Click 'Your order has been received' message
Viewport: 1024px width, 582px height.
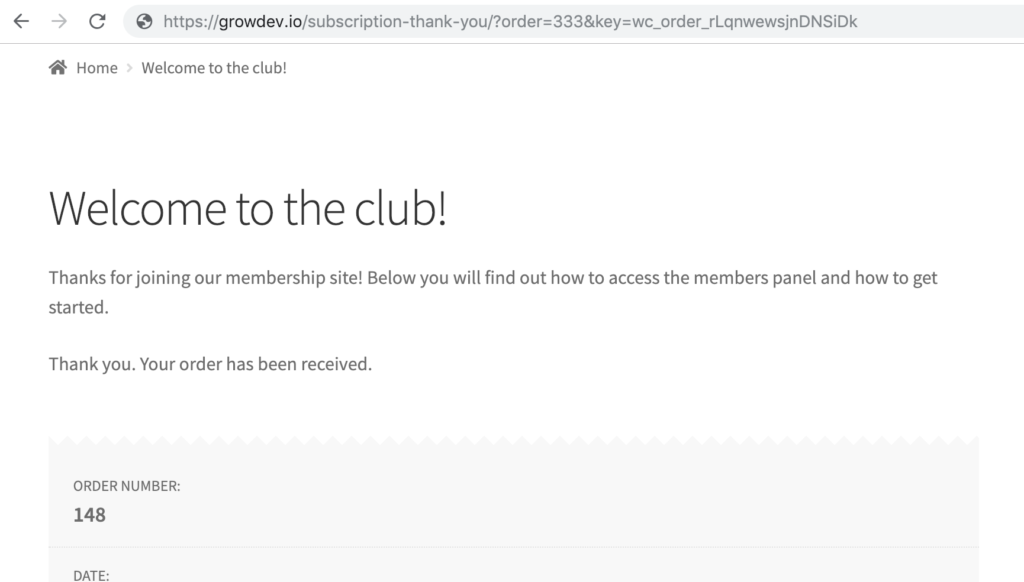click(256, 364)
